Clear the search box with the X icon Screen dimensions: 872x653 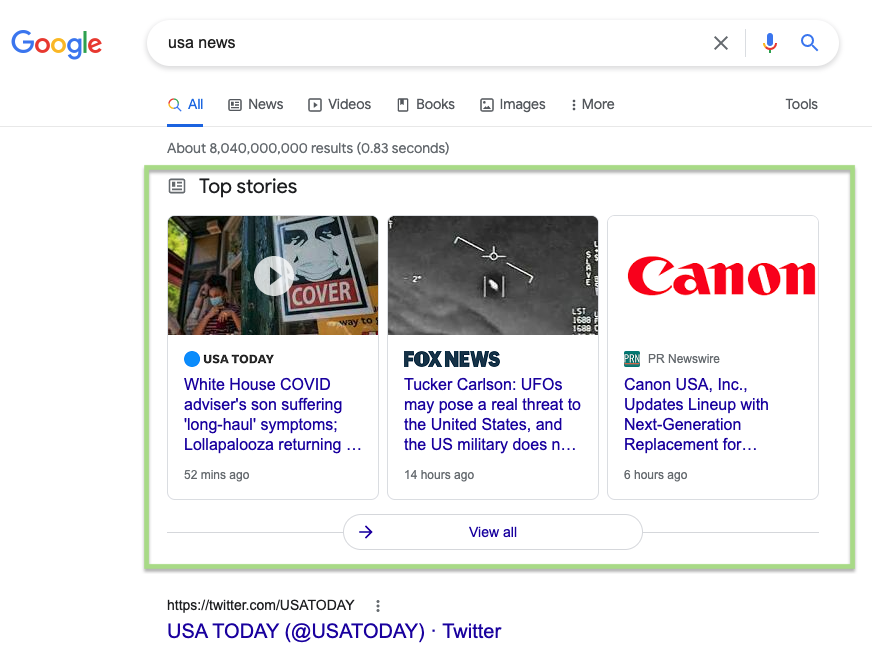coord(721,43)
